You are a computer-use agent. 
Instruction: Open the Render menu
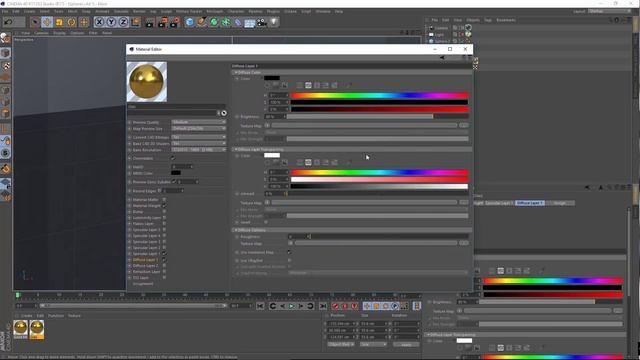139,11
